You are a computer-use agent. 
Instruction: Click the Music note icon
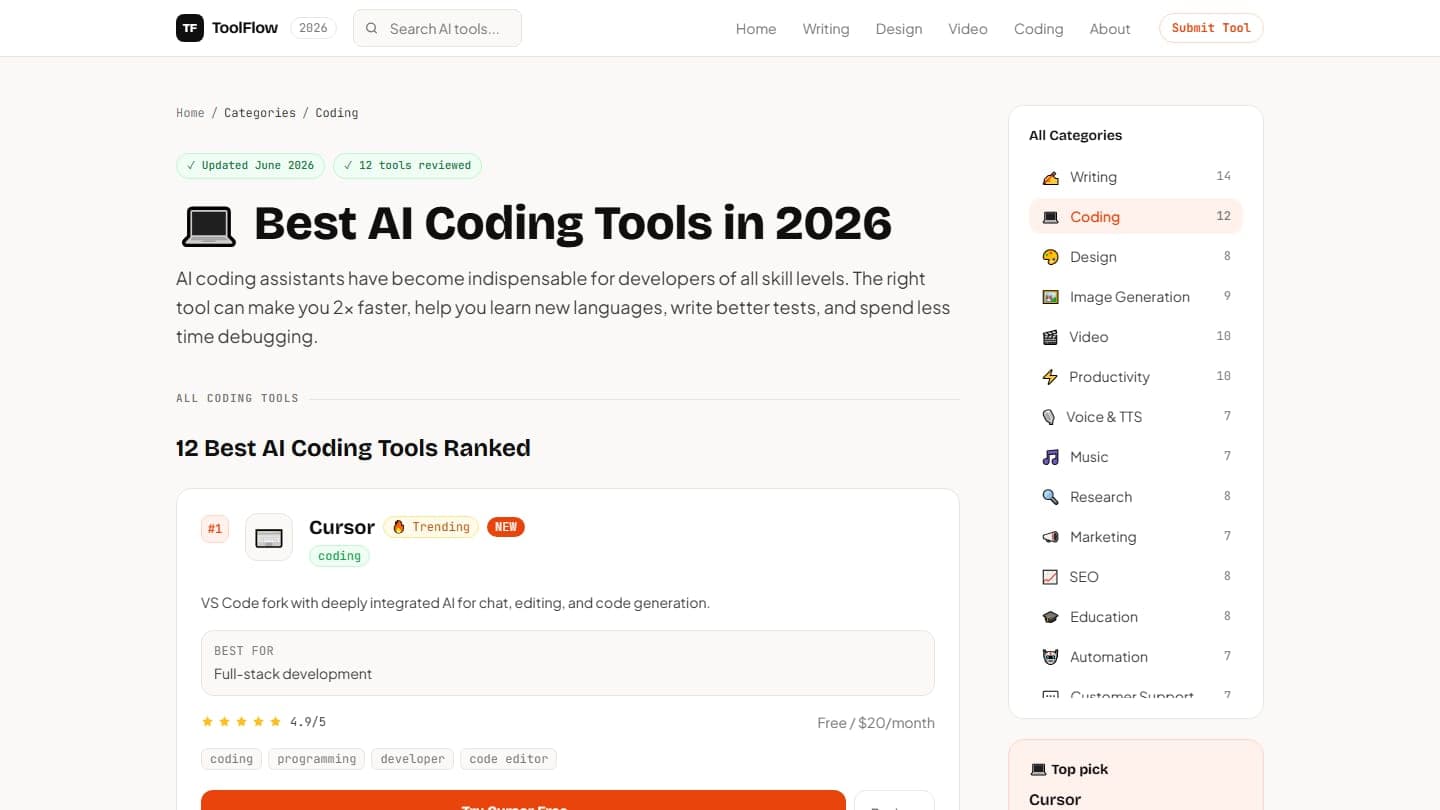1050,457
